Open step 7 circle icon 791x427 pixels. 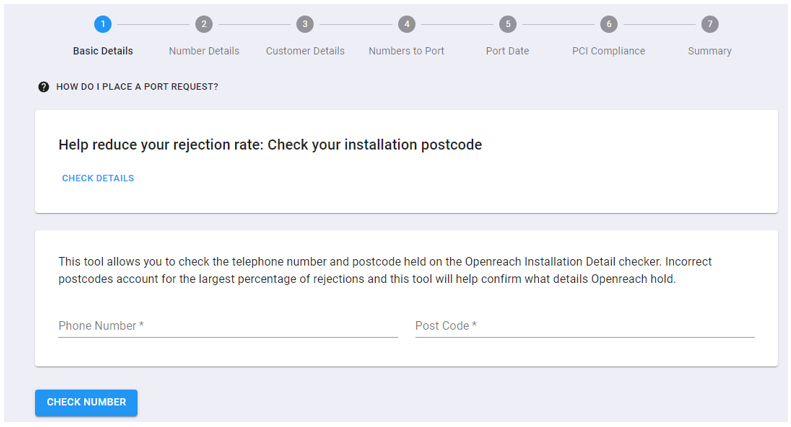click(710, 24)
